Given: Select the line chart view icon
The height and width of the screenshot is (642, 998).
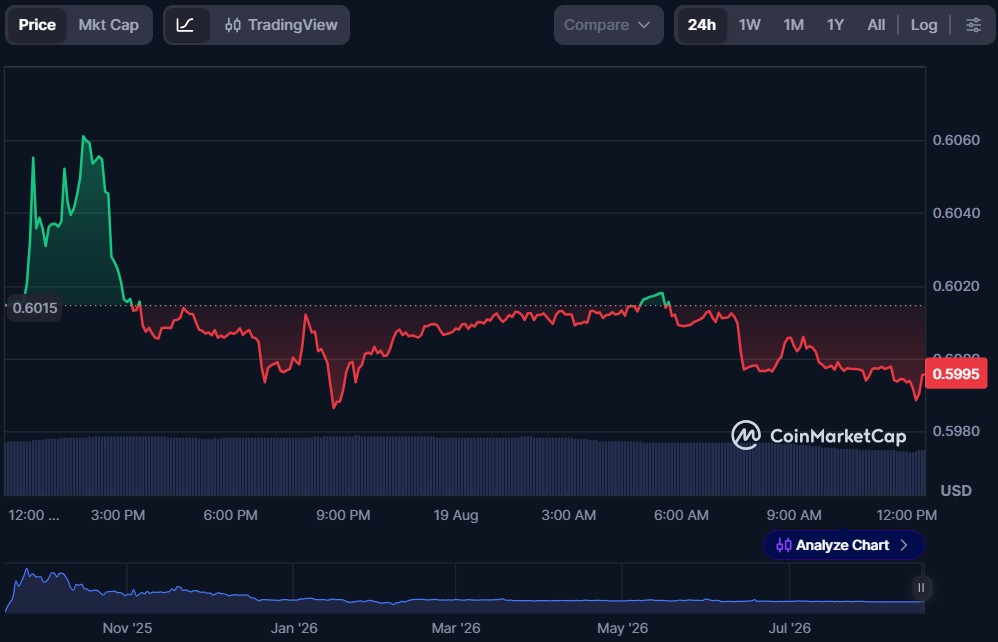Looking at the screenshot, I should tap(185, 25).
